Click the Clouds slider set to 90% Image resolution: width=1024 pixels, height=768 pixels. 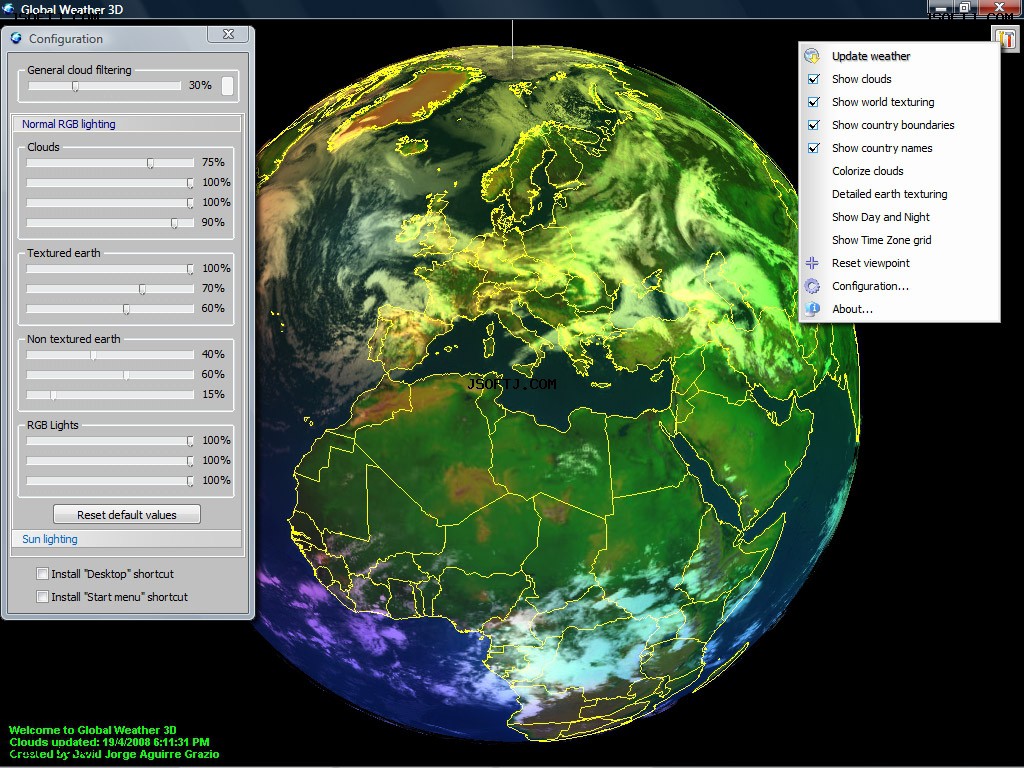tap(110, 223)
